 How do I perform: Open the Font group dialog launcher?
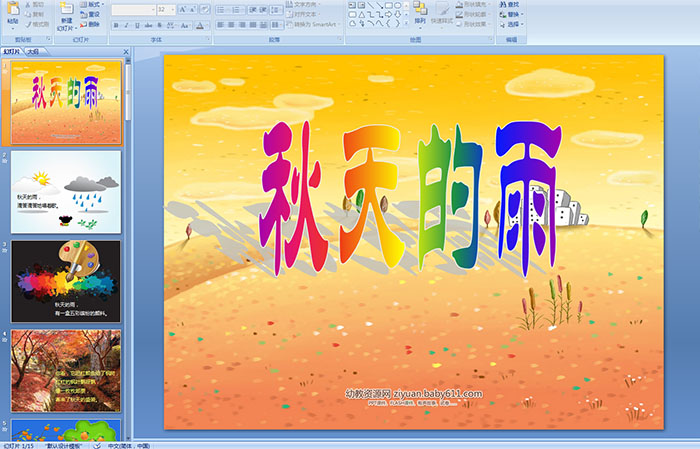208,39
